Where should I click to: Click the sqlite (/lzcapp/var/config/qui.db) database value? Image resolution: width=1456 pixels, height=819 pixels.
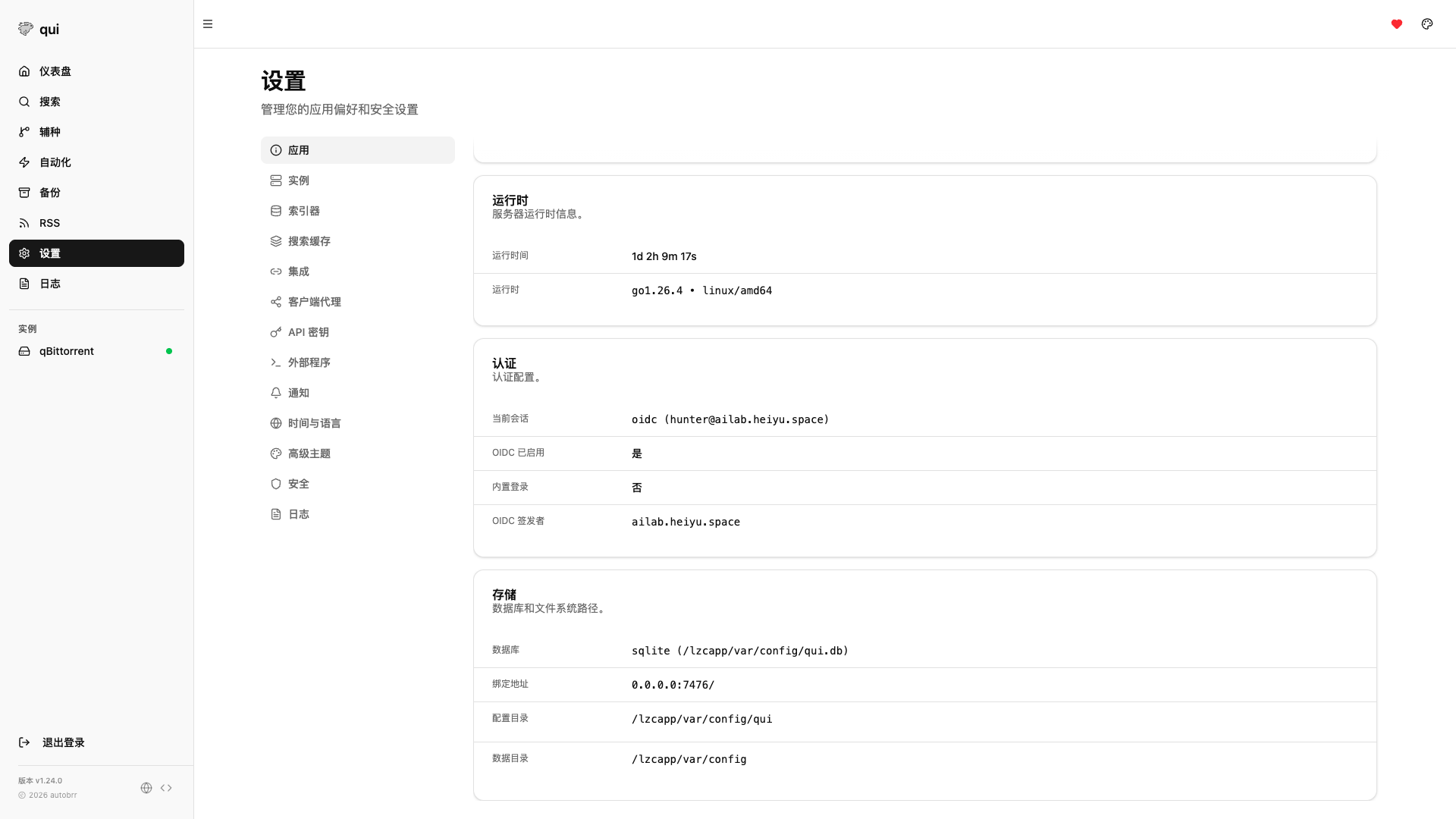(740, 651)
